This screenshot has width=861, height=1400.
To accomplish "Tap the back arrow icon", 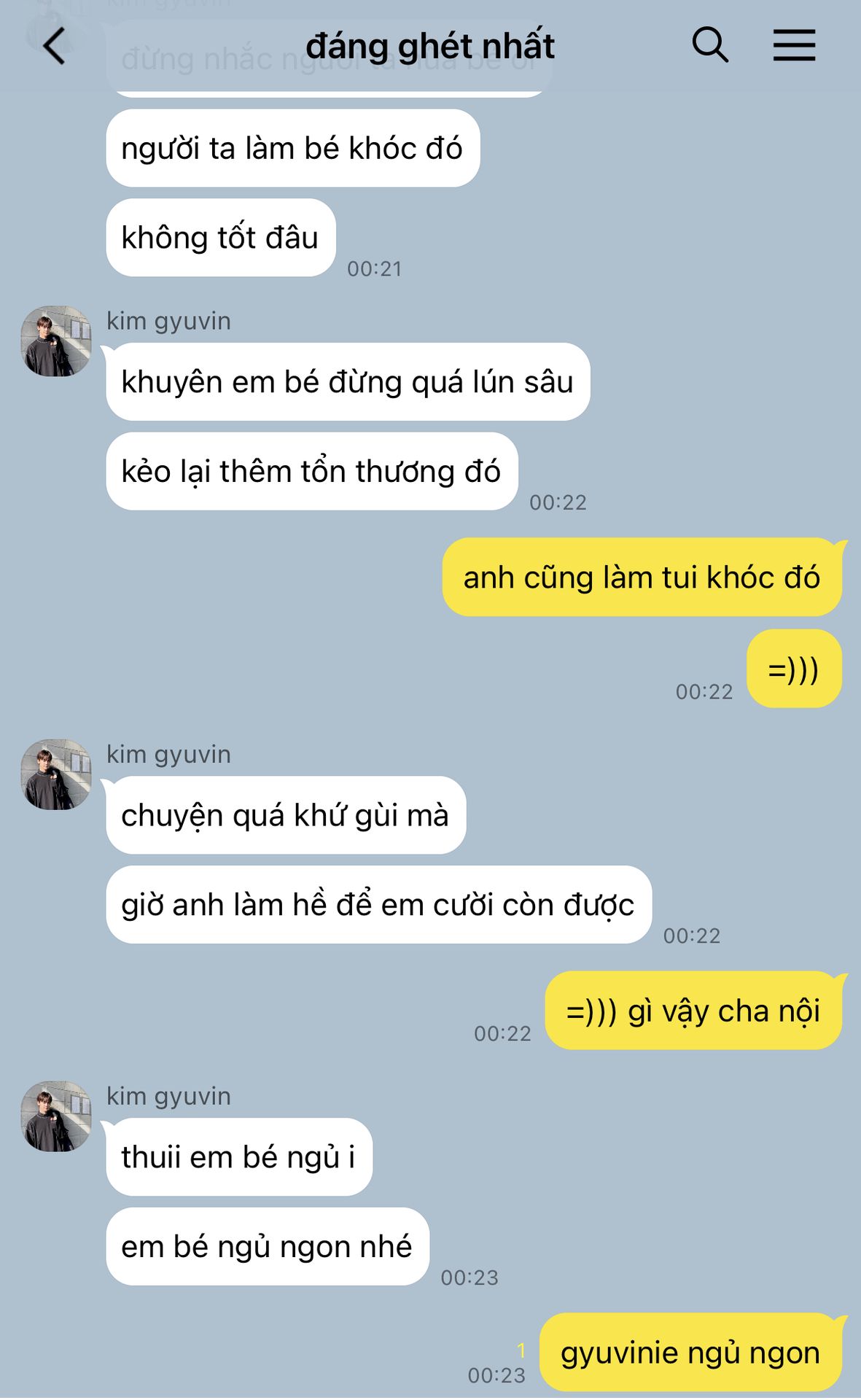I will click(x=55, y=46).
